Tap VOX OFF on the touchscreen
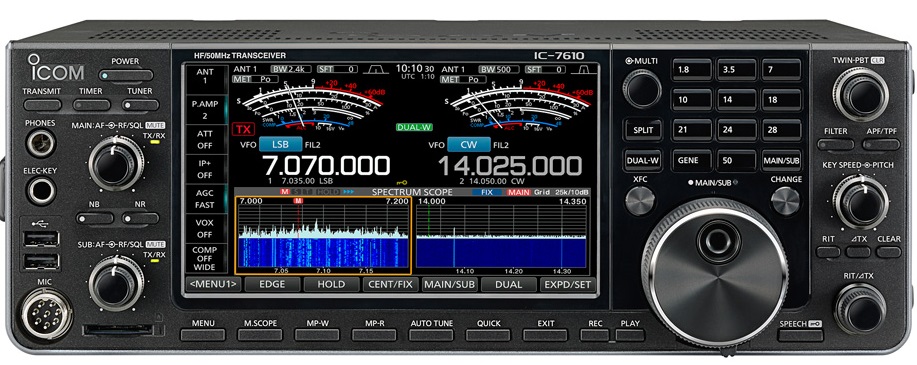This screenshot has height=365, width=917. click(x=205, y=229)
